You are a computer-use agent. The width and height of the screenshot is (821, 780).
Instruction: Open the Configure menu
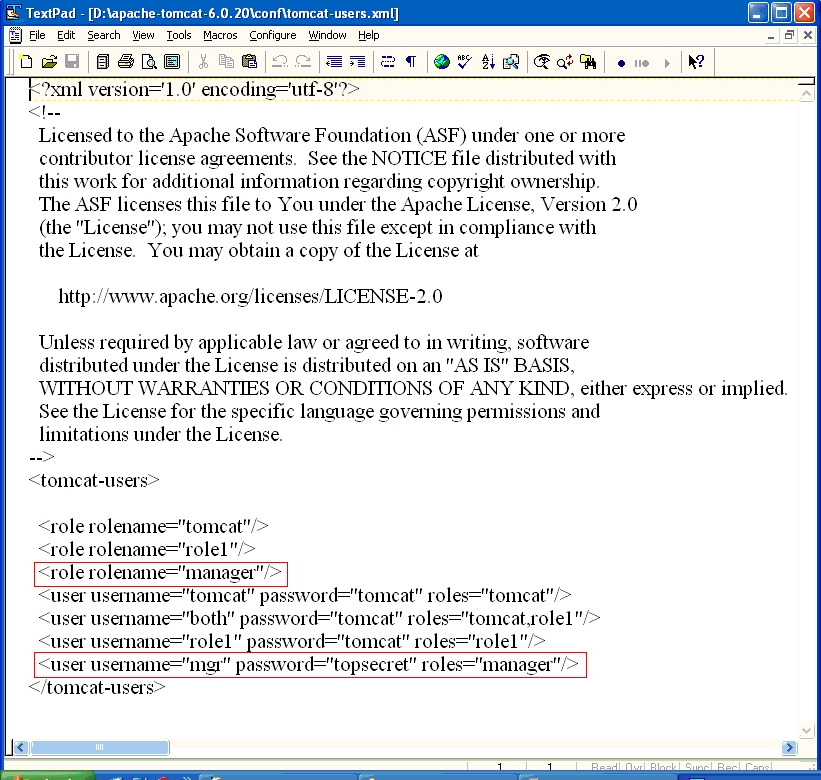[x=272, y=35]
